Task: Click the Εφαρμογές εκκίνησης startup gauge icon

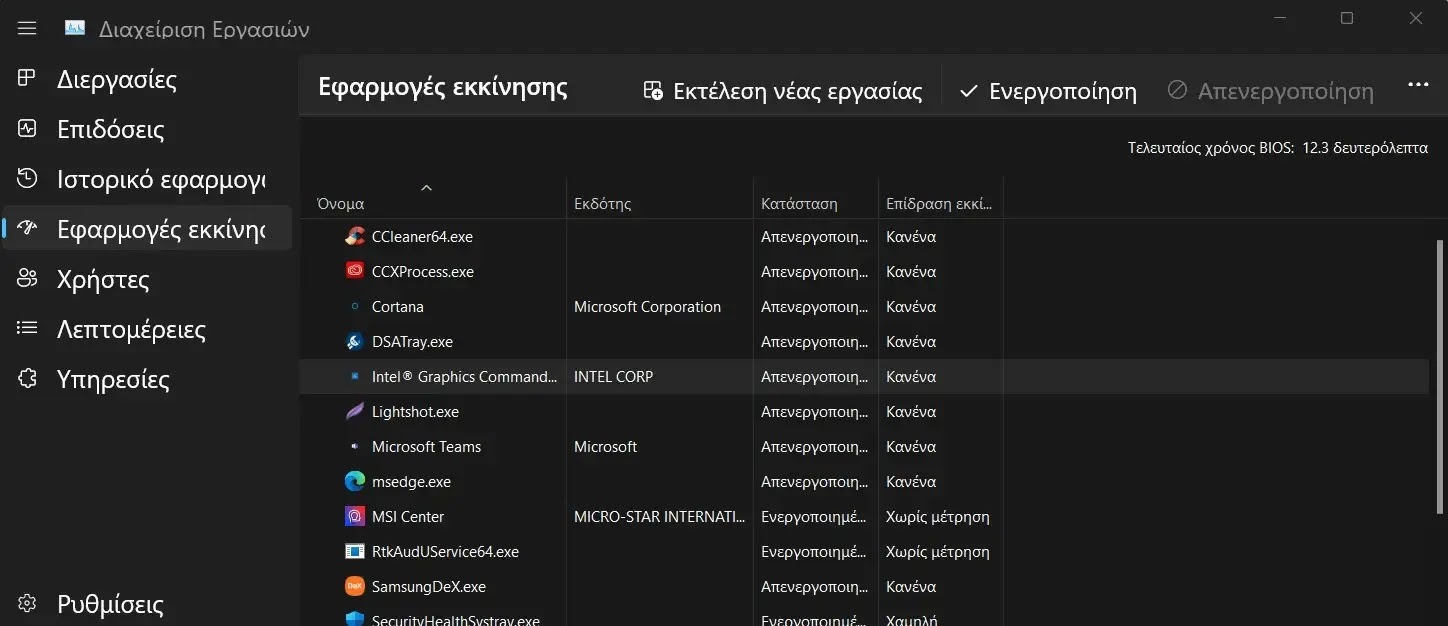Action: point(27,228)
